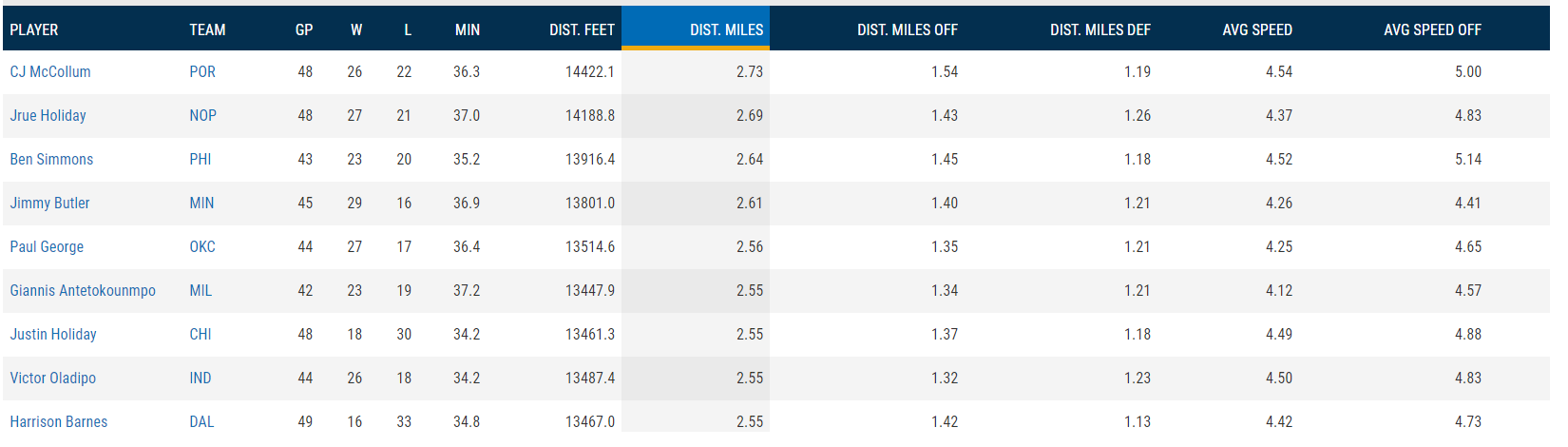Sort by DIST. MILES OFF header

pos(907,30)
